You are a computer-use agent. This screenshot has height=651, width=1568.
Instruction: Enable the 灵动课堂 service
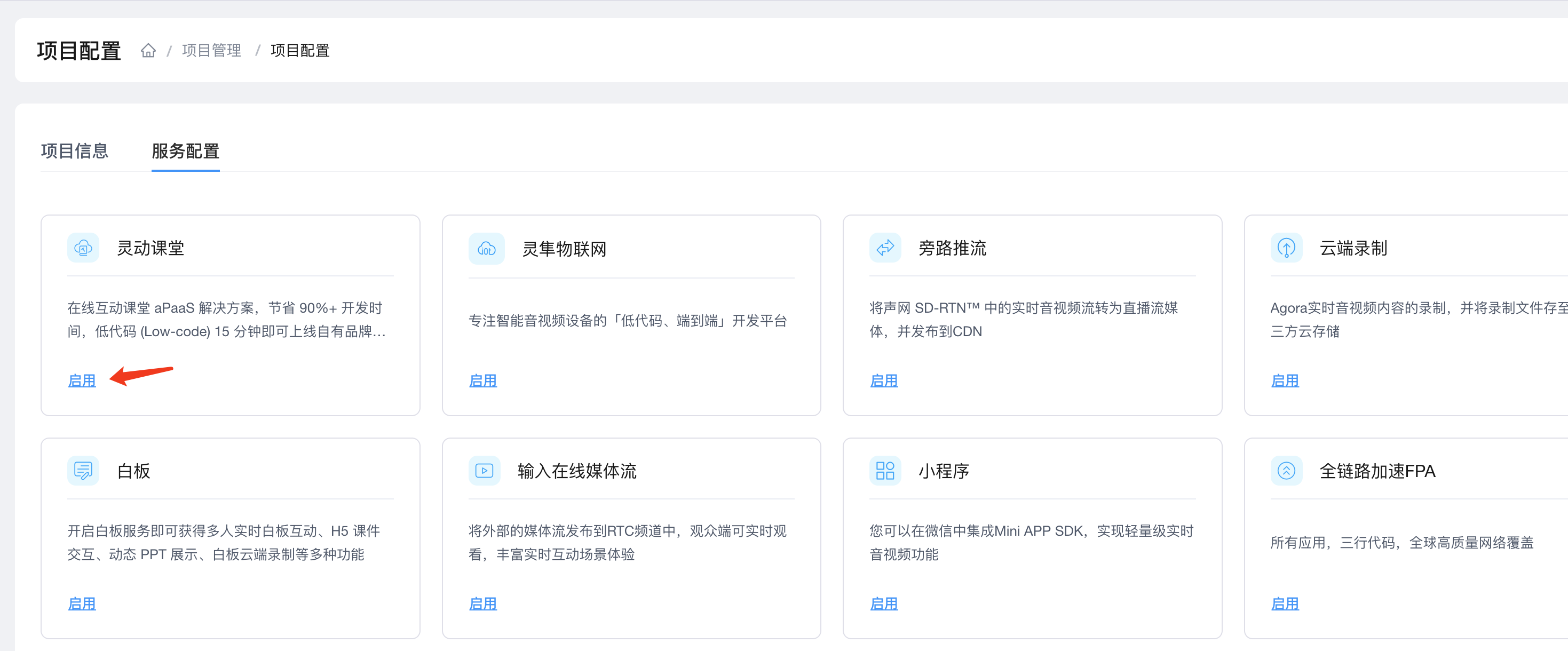[82, 381]
